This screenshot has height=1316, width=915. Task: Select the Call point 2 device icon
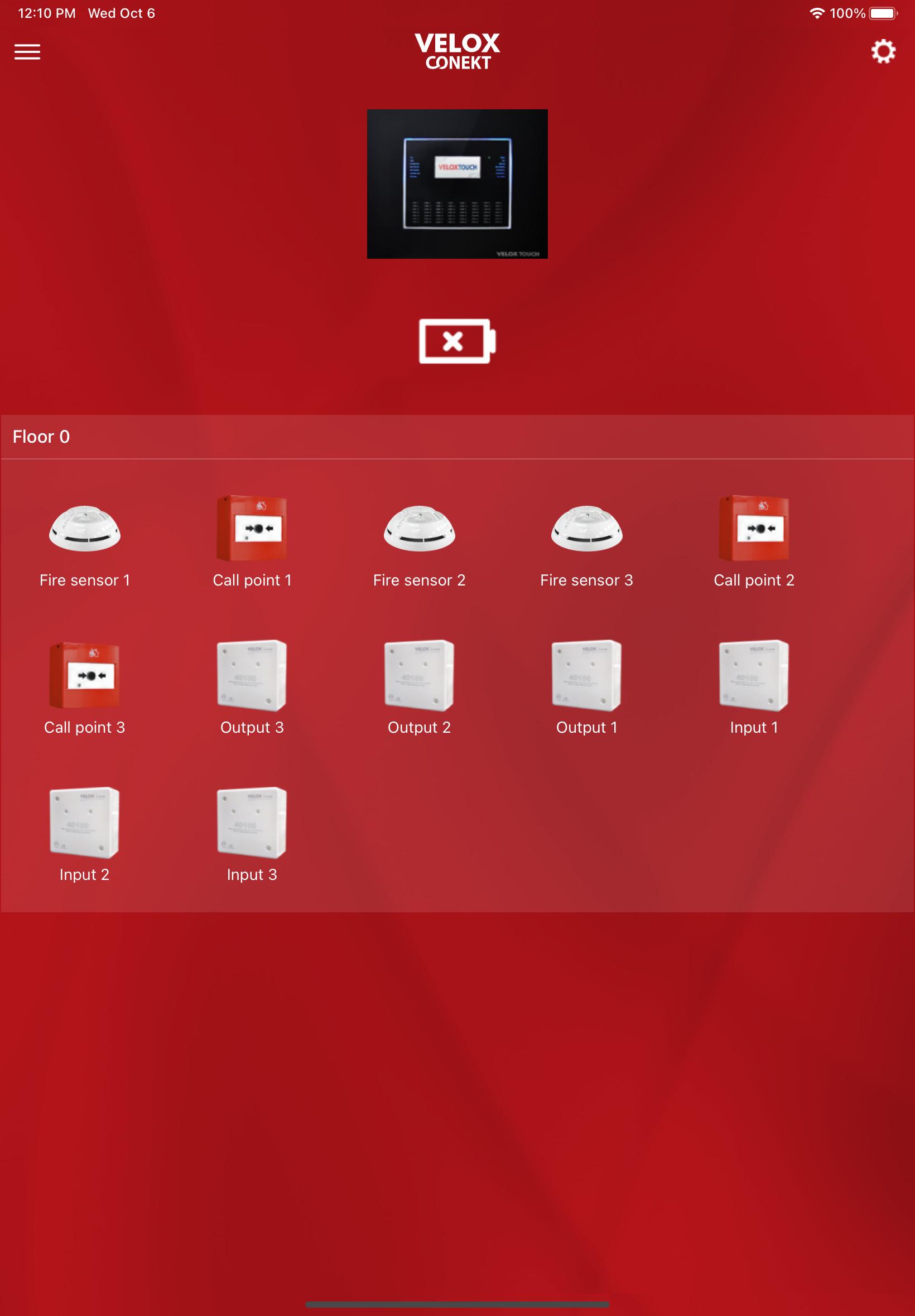[x=754, y=528]
